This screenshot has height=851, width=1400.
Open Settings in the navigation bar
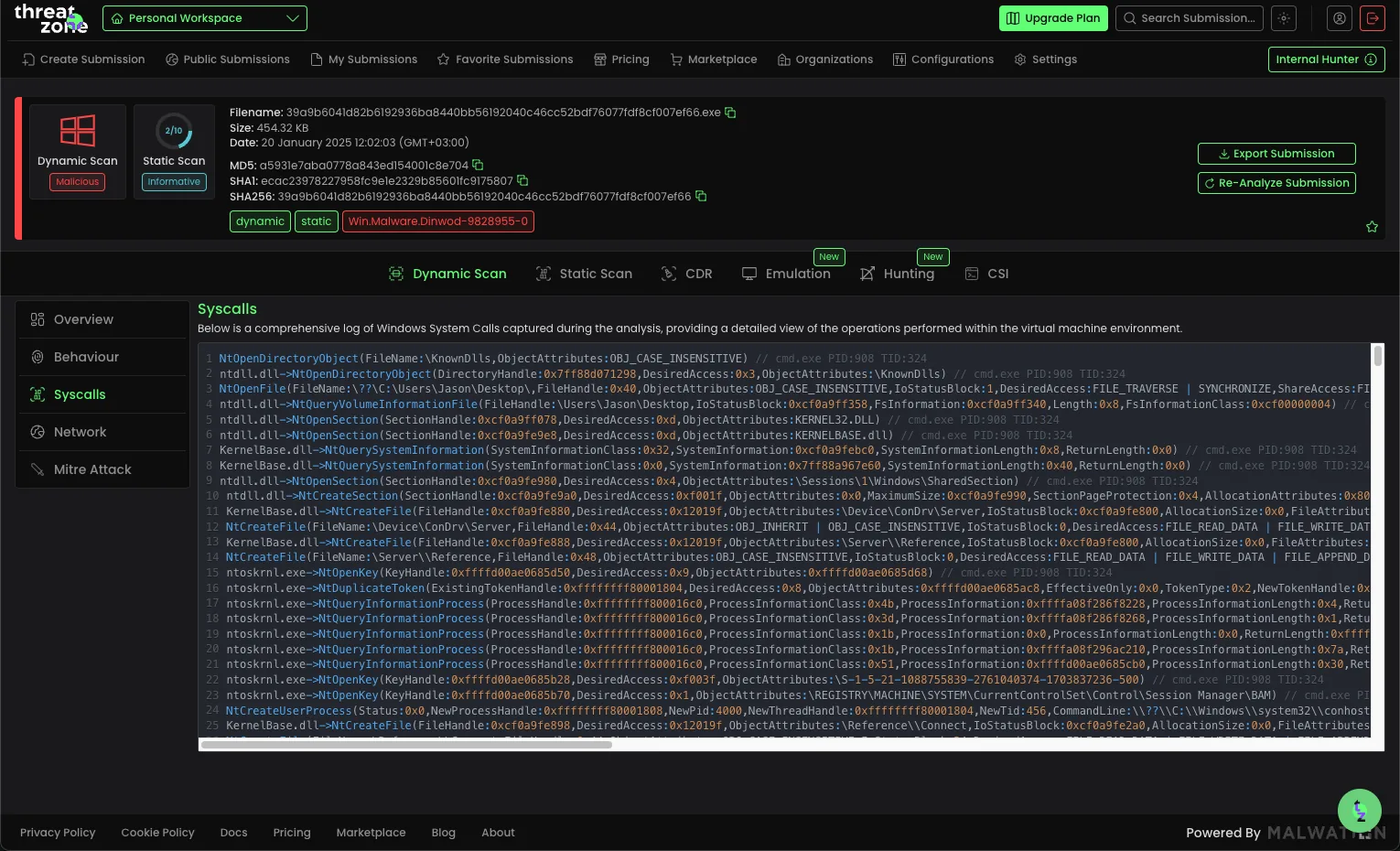1046,59
